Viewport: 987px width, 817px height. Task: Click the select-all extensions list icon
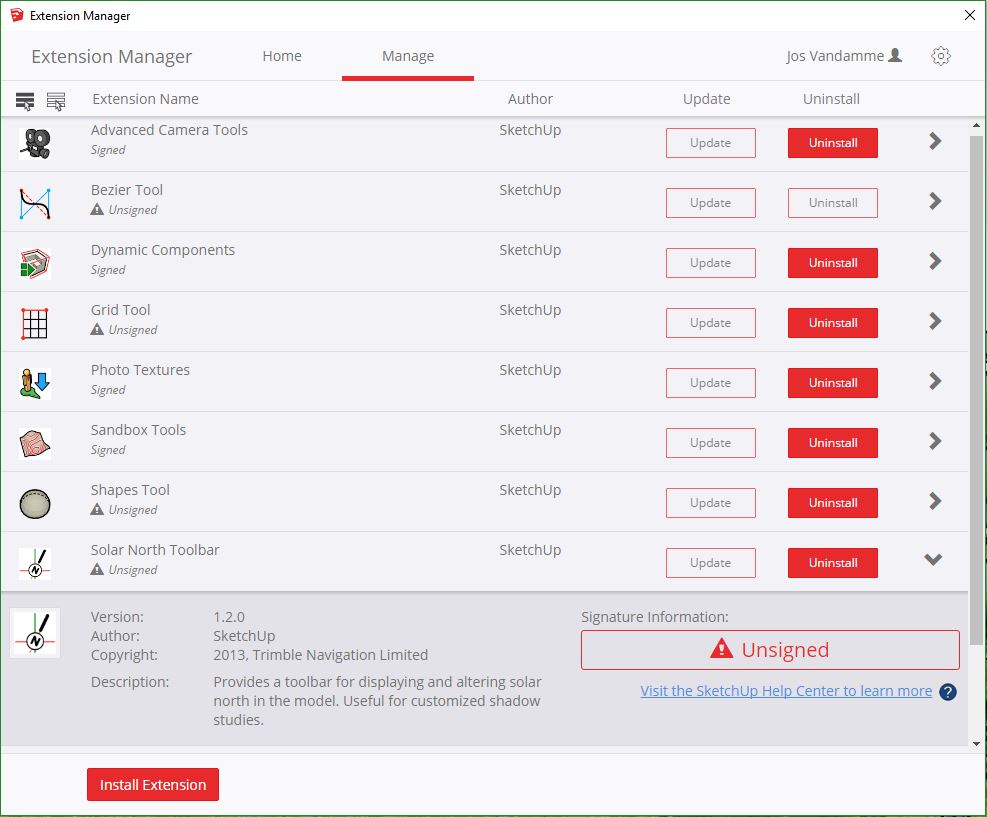25,101
